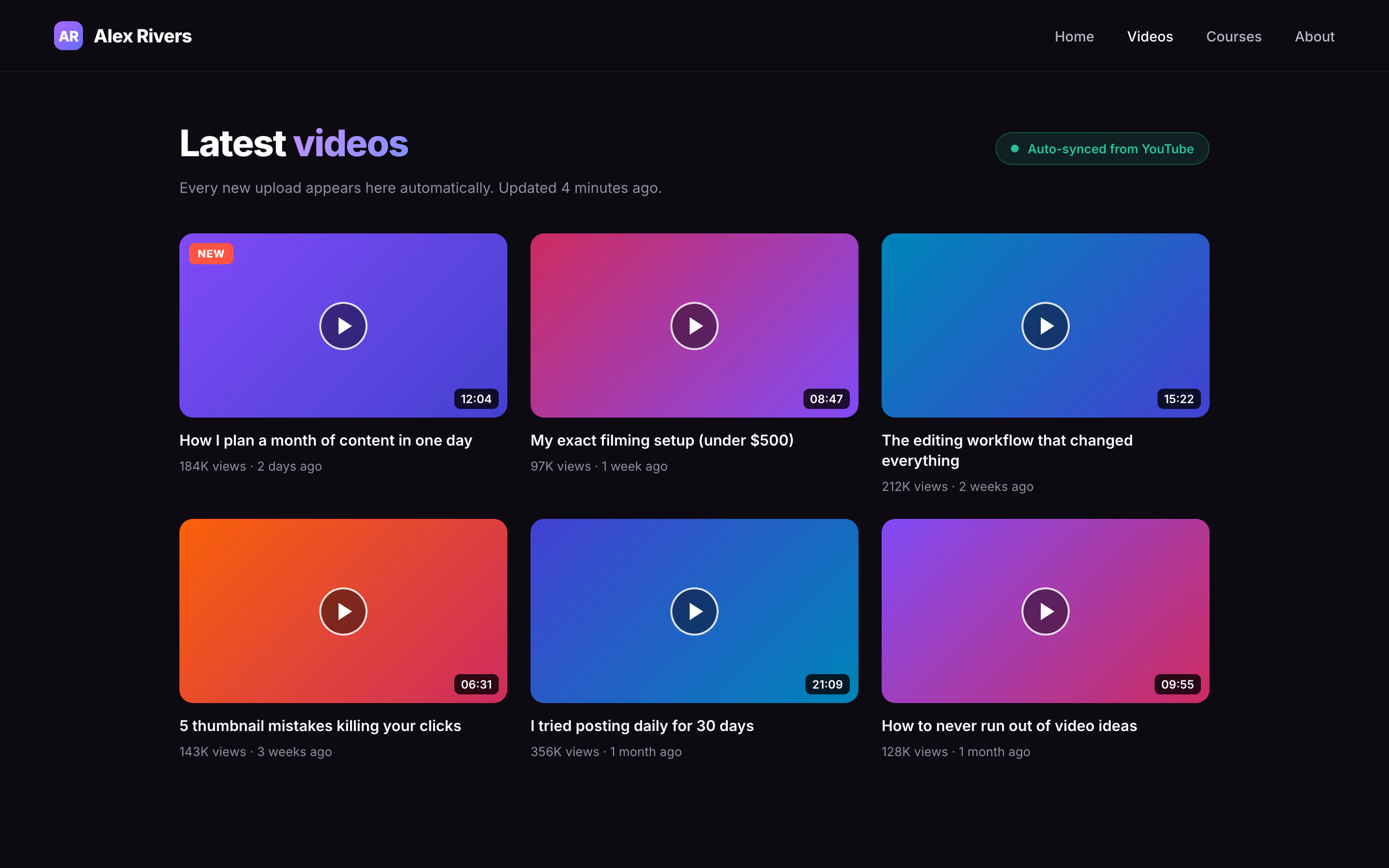Click 184K views · 2 days ago text
This screenshot has width=1389, height=868.
coord(250,466)
